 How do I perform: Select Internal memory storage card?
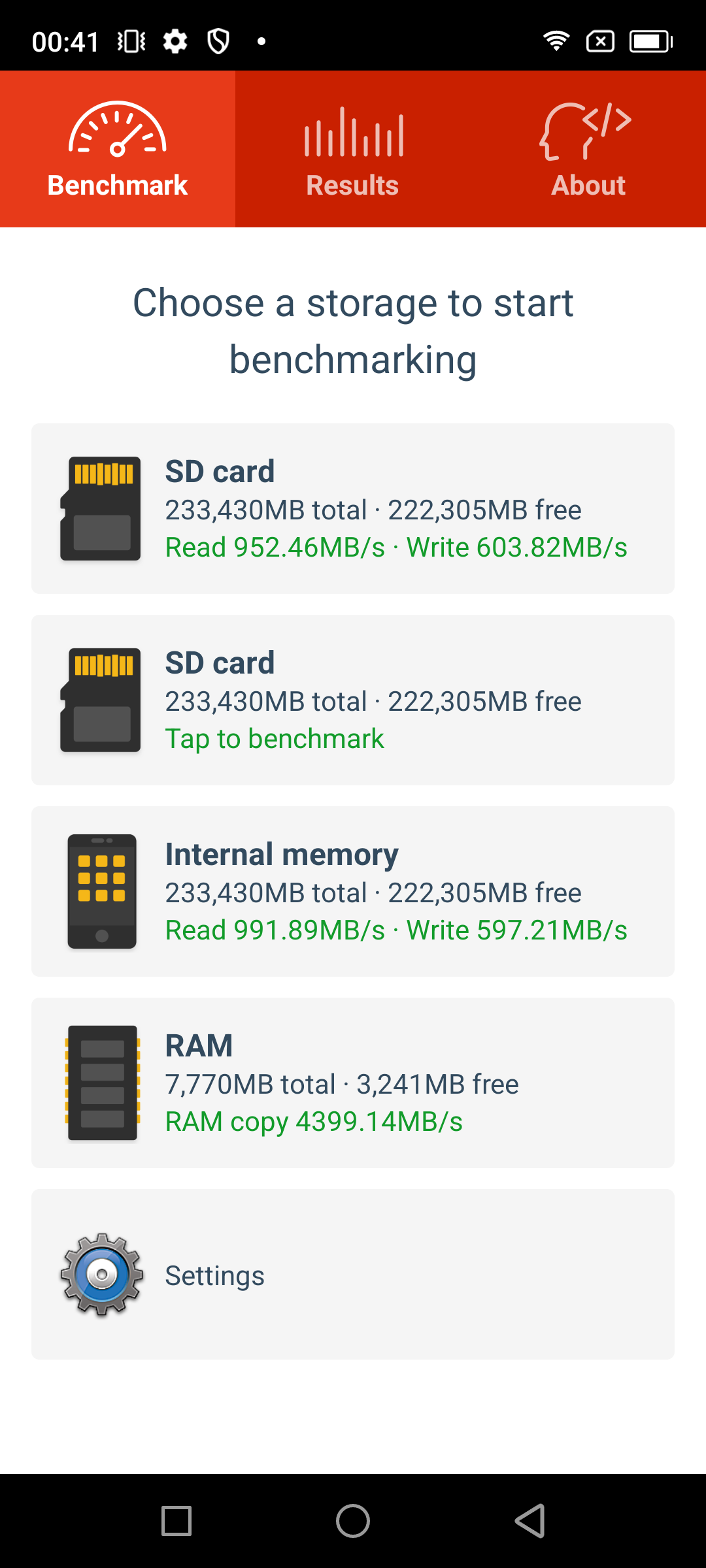[x=353, y=891]
